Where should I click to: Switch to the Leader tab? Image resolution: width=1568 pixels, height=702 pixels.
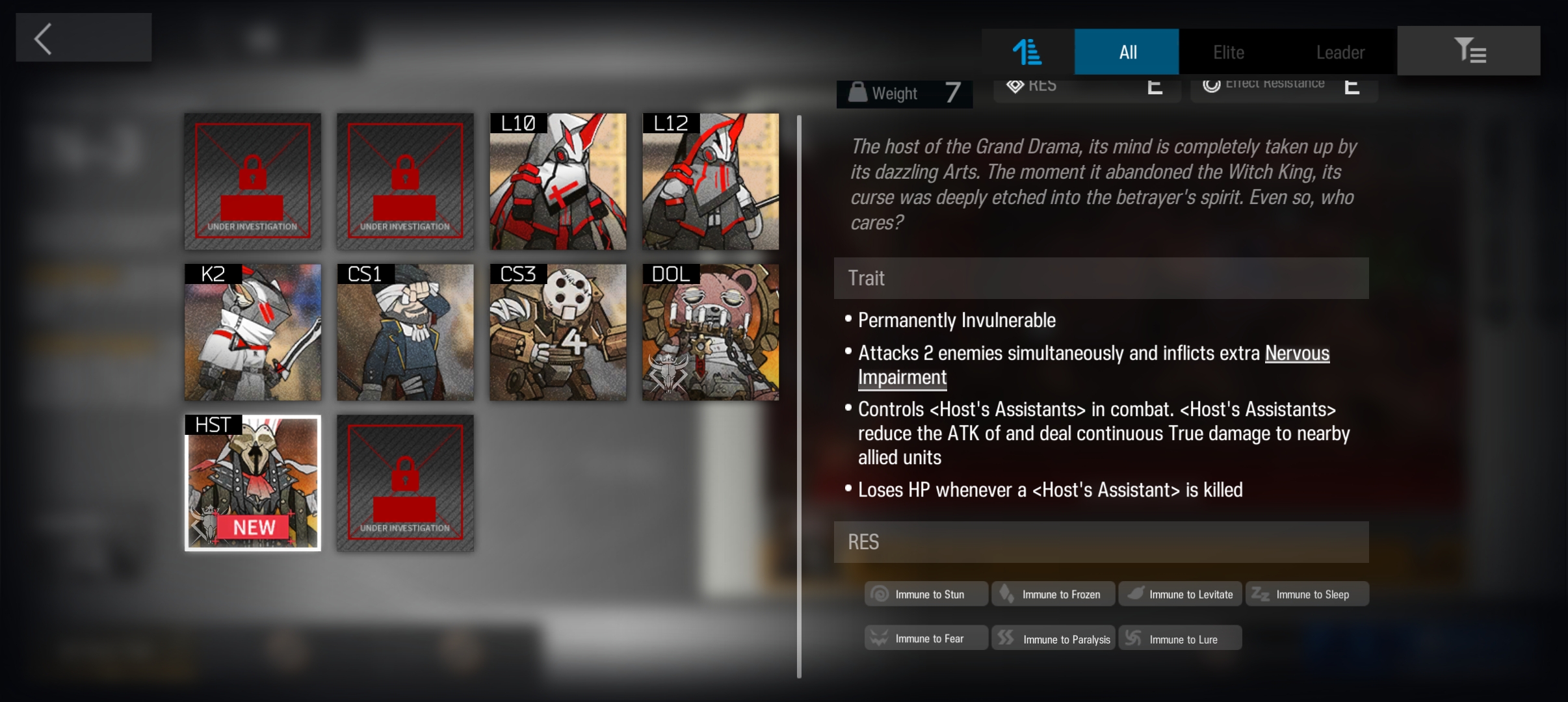pyautogui.click(x=1340, y=52)
